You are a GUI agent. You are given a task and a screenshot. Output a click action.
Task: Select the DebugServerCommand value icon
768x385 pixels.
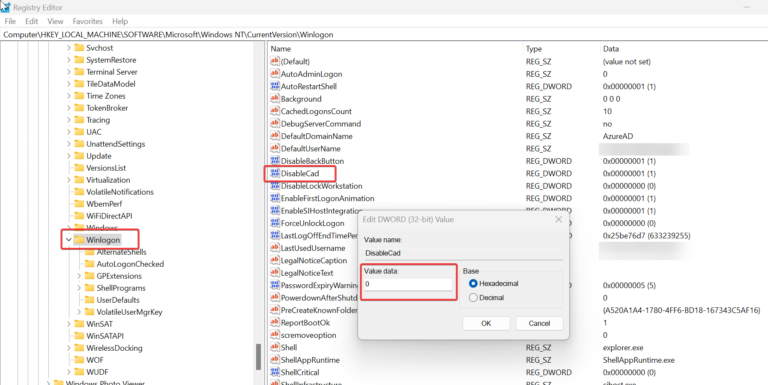coord(275,124)
